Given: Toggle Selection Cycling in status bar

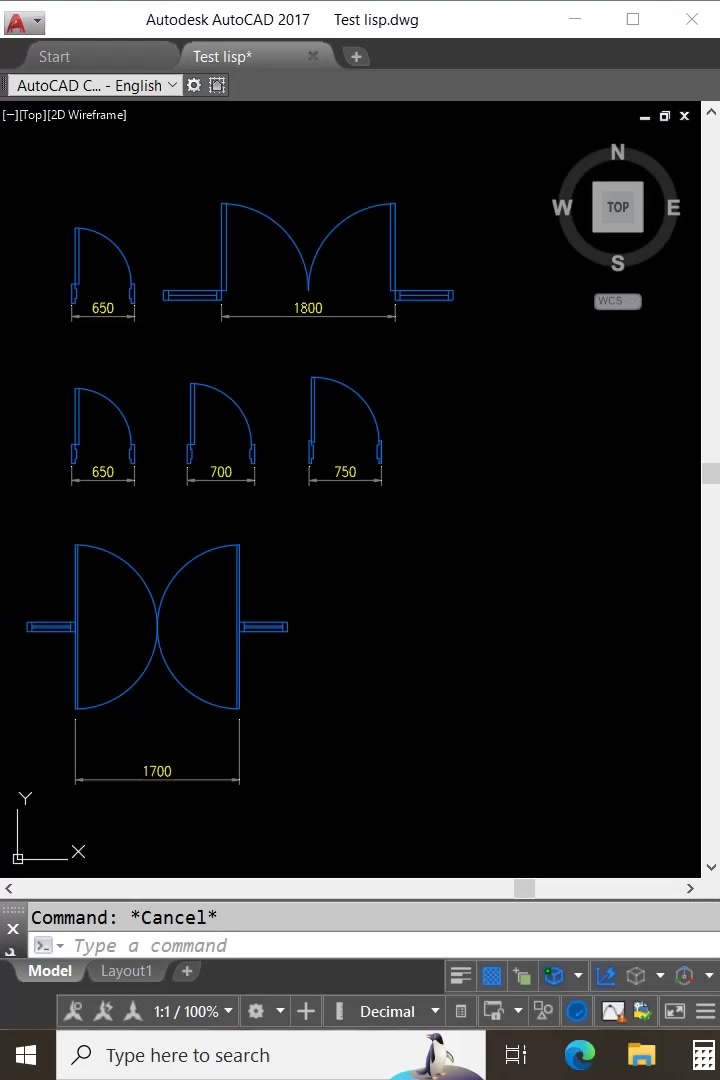Looking at the screenshot, I should (522, 975).
